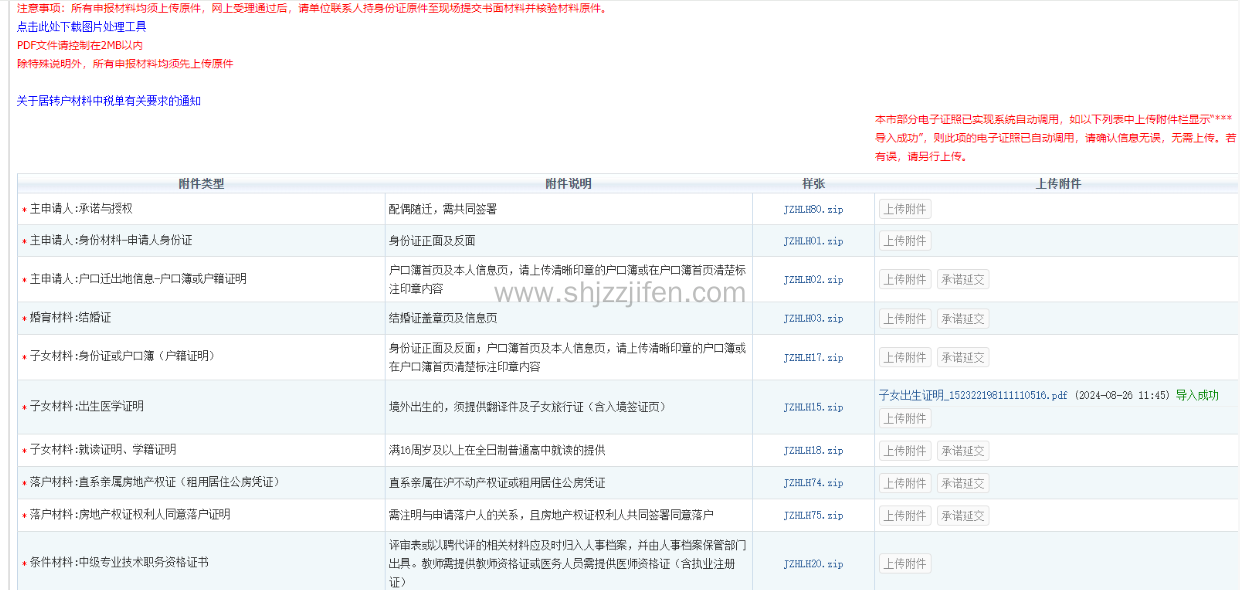Upload attachment for 中级专业技术职务资格证书
This screenshot has height=590, width=1240.
[905, 564]
